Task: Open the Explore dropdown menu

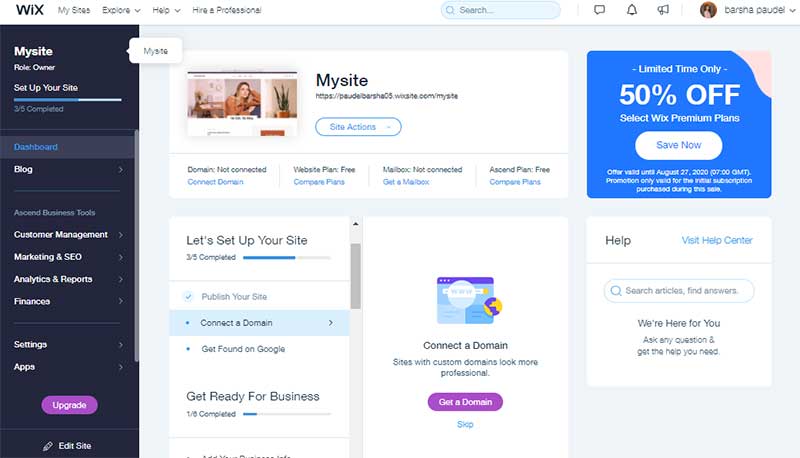Action: [121, 10]
